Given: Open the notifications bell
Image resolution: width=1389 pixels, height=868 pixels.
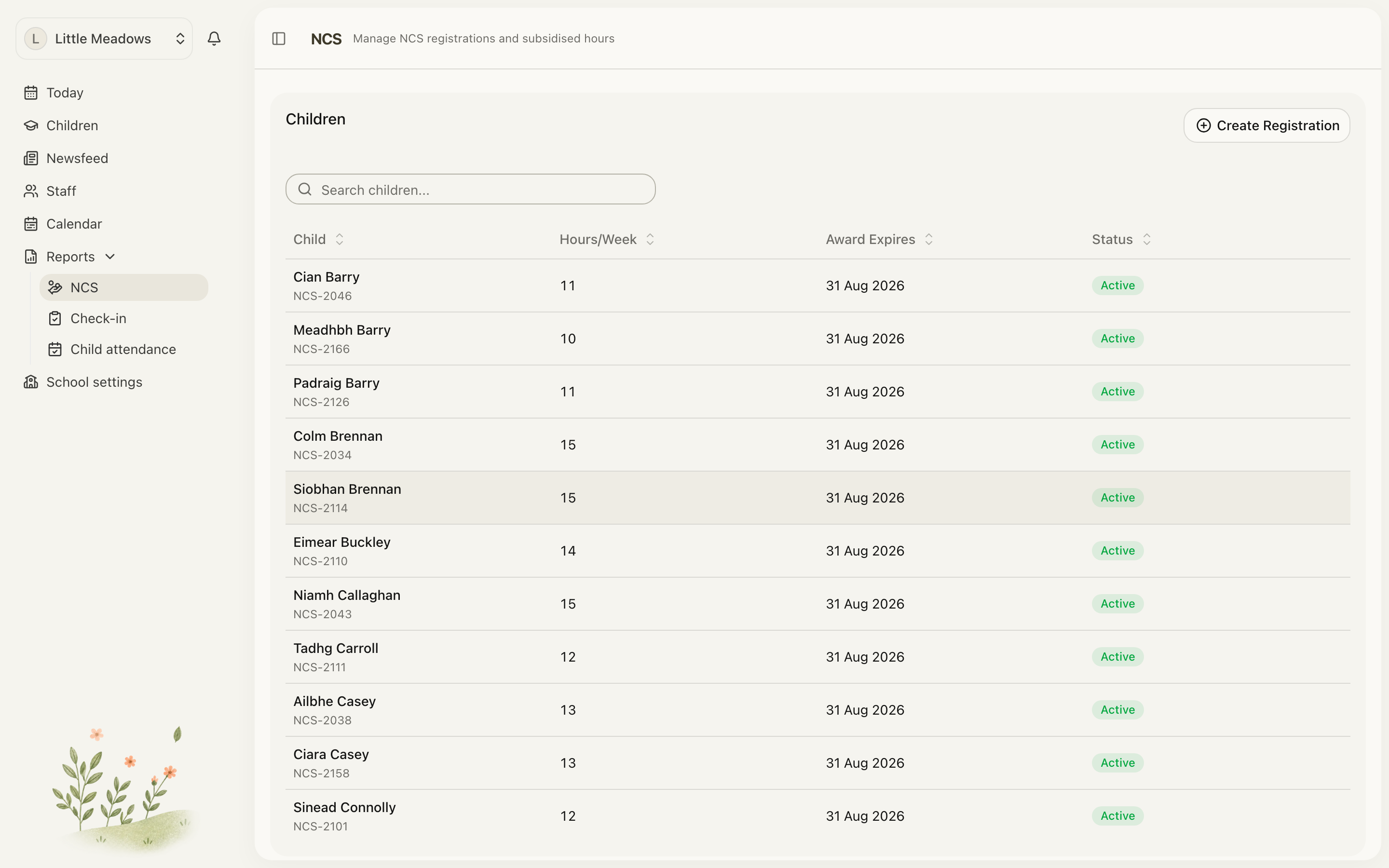Looking at the screenshot, I should click(214, 39).
